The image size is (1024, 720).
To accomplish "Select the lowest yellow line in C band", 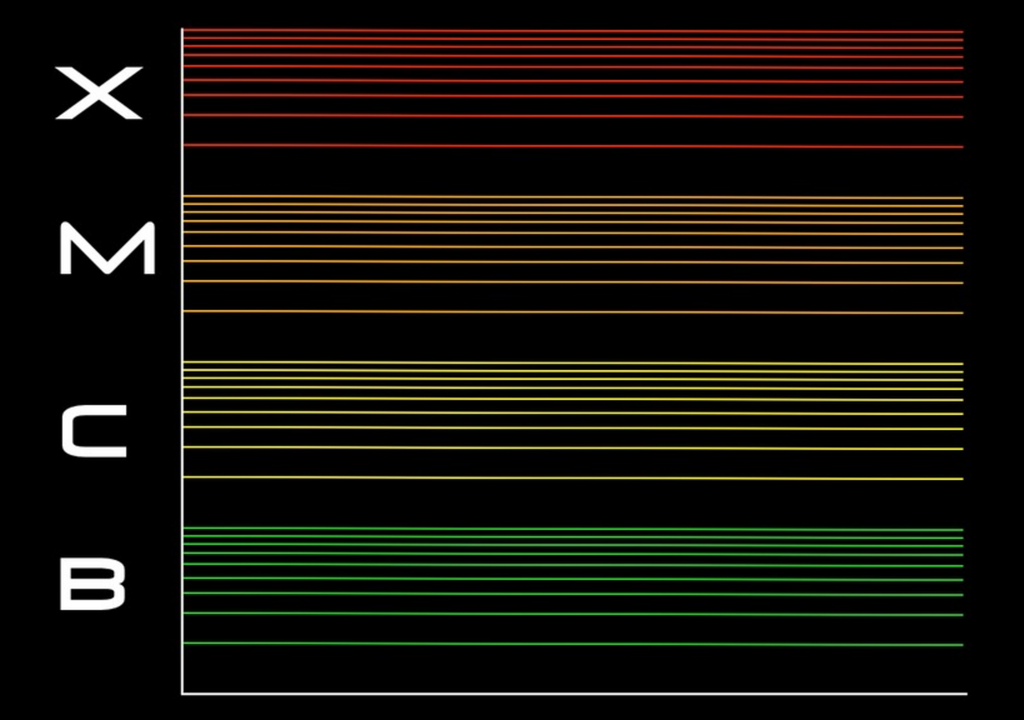I will pyautogui.click(x=572, y=478).
